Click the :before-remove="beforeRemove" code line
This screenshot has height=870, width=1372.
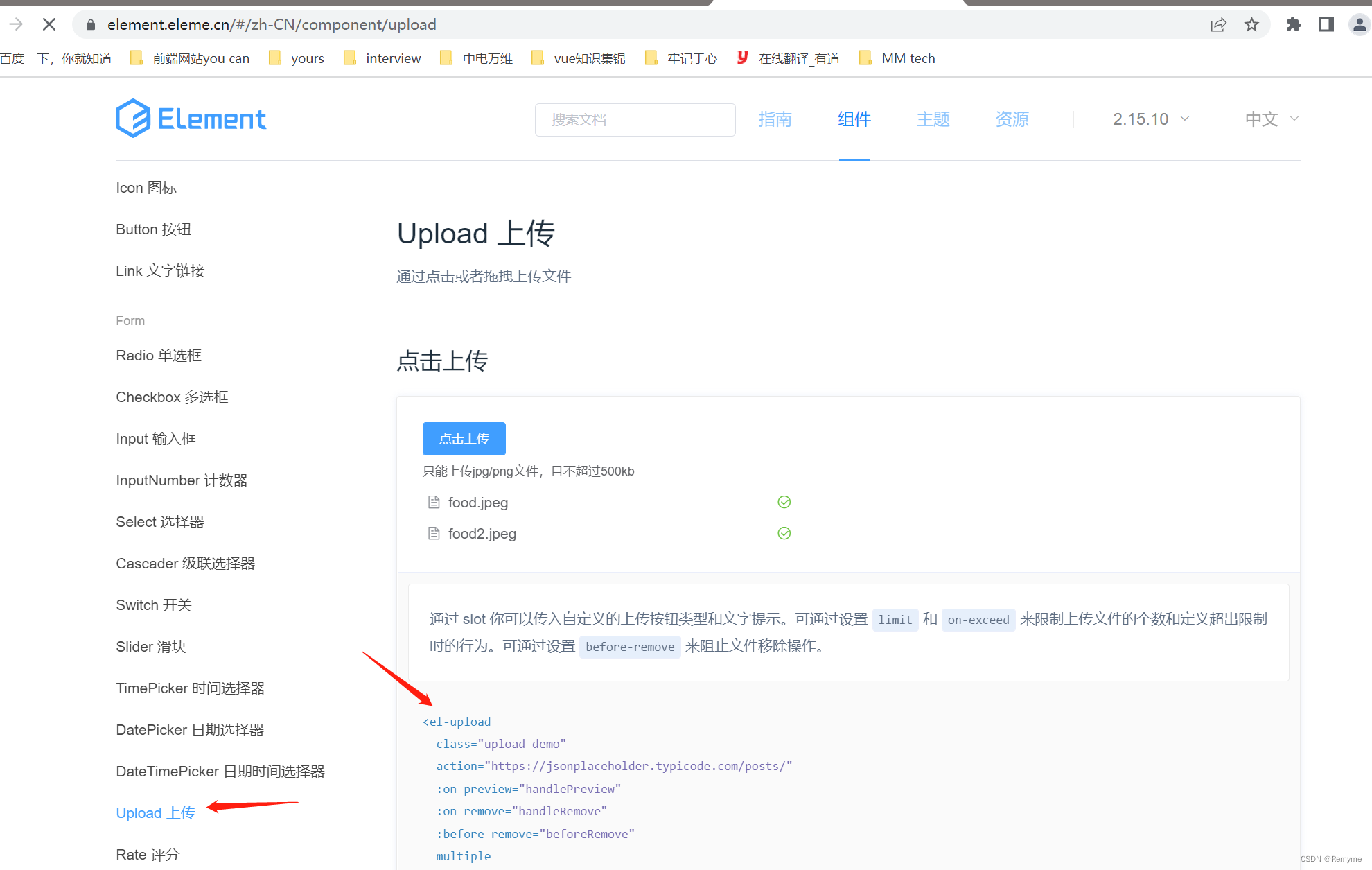point(535,834)
